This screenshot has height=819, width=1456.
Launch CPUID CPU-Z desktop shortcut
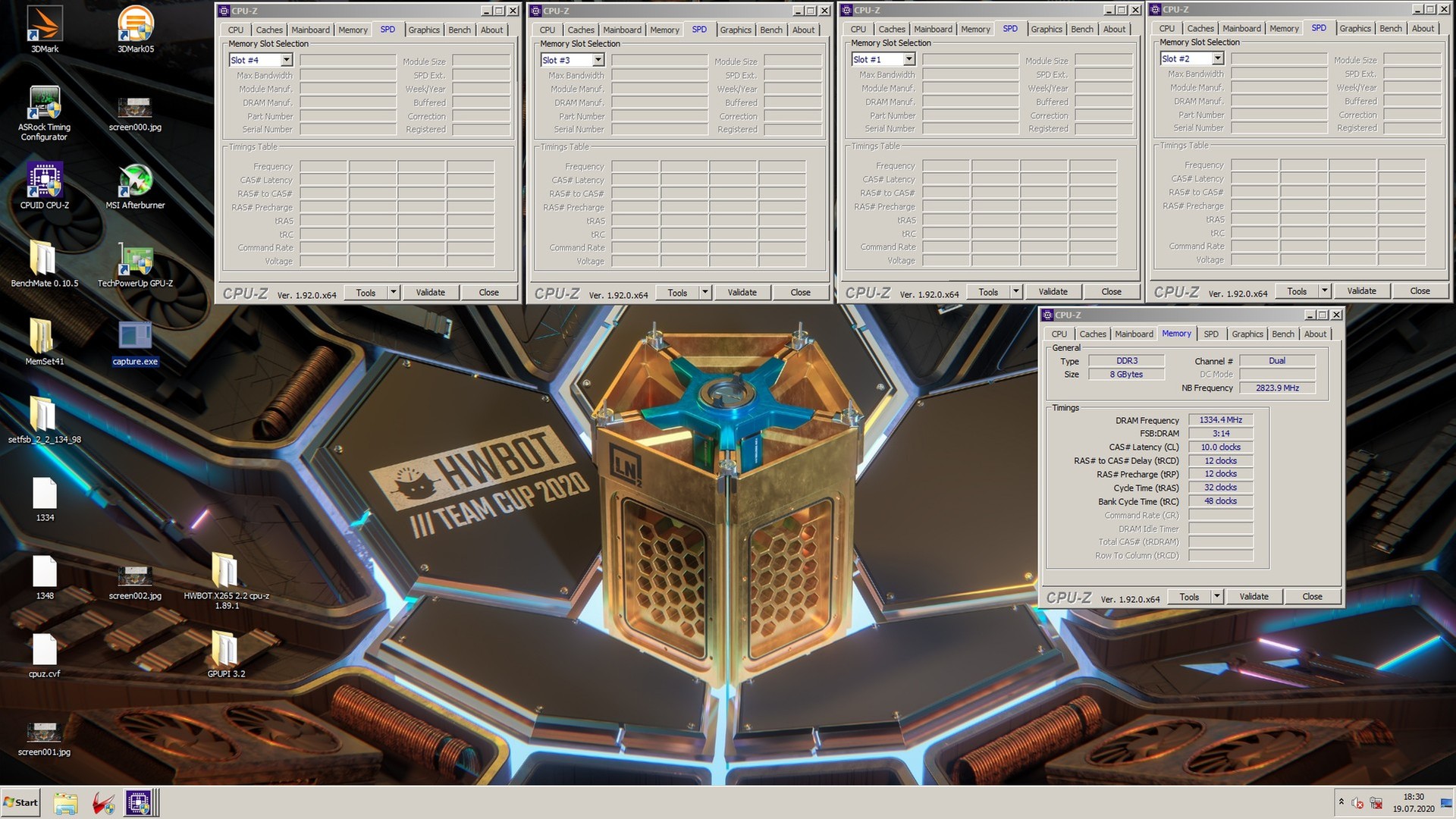pos(45,185)
